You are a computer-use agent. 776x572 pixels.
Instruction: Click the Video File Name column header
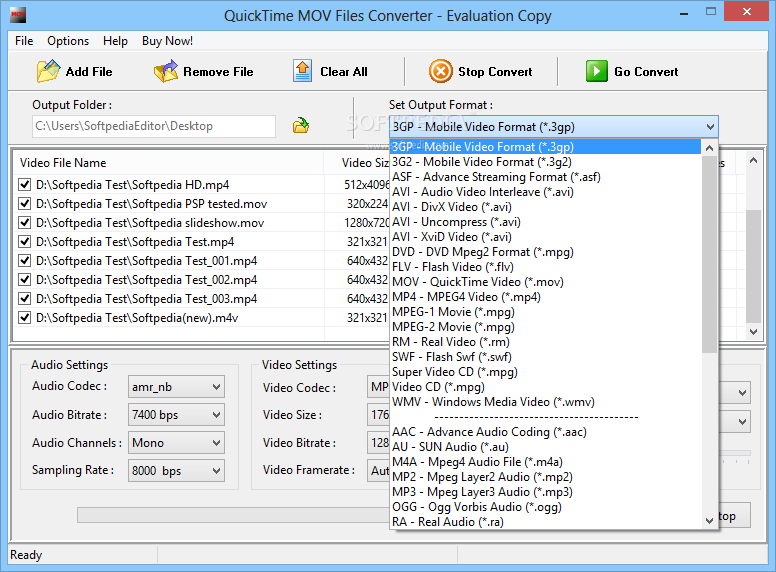click(168, 163)
